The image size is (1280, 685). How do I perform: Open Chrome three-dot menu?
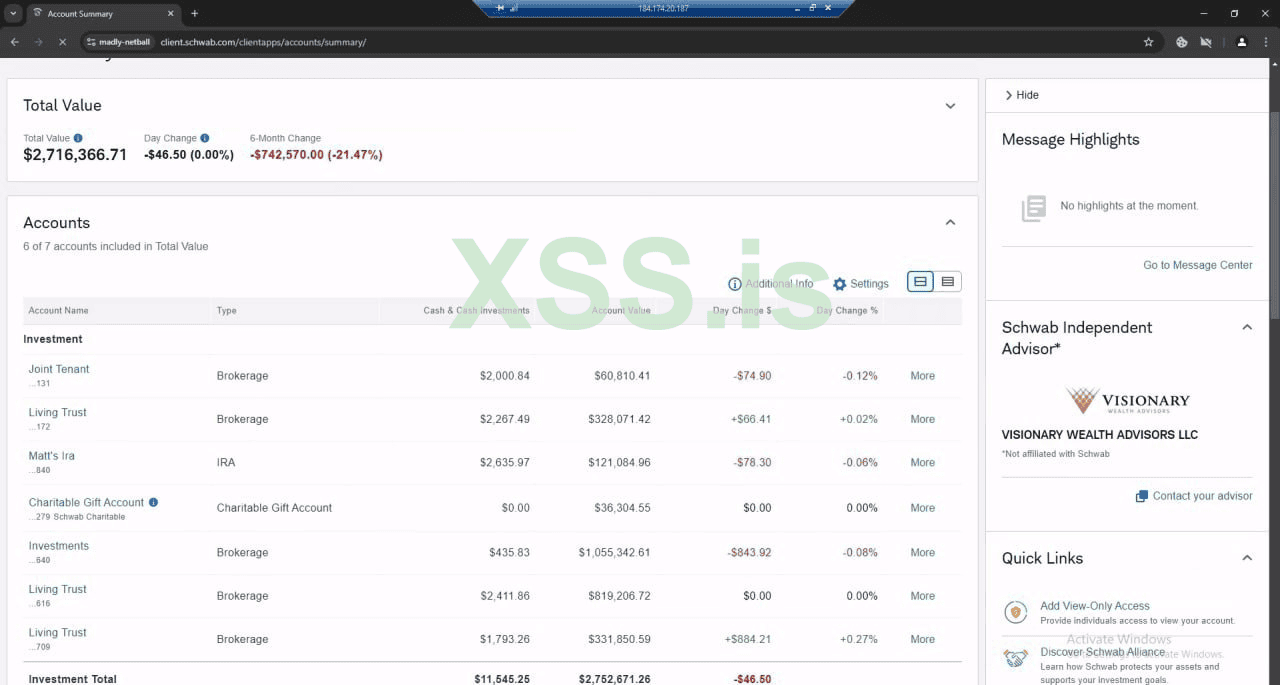[1264, 42]
